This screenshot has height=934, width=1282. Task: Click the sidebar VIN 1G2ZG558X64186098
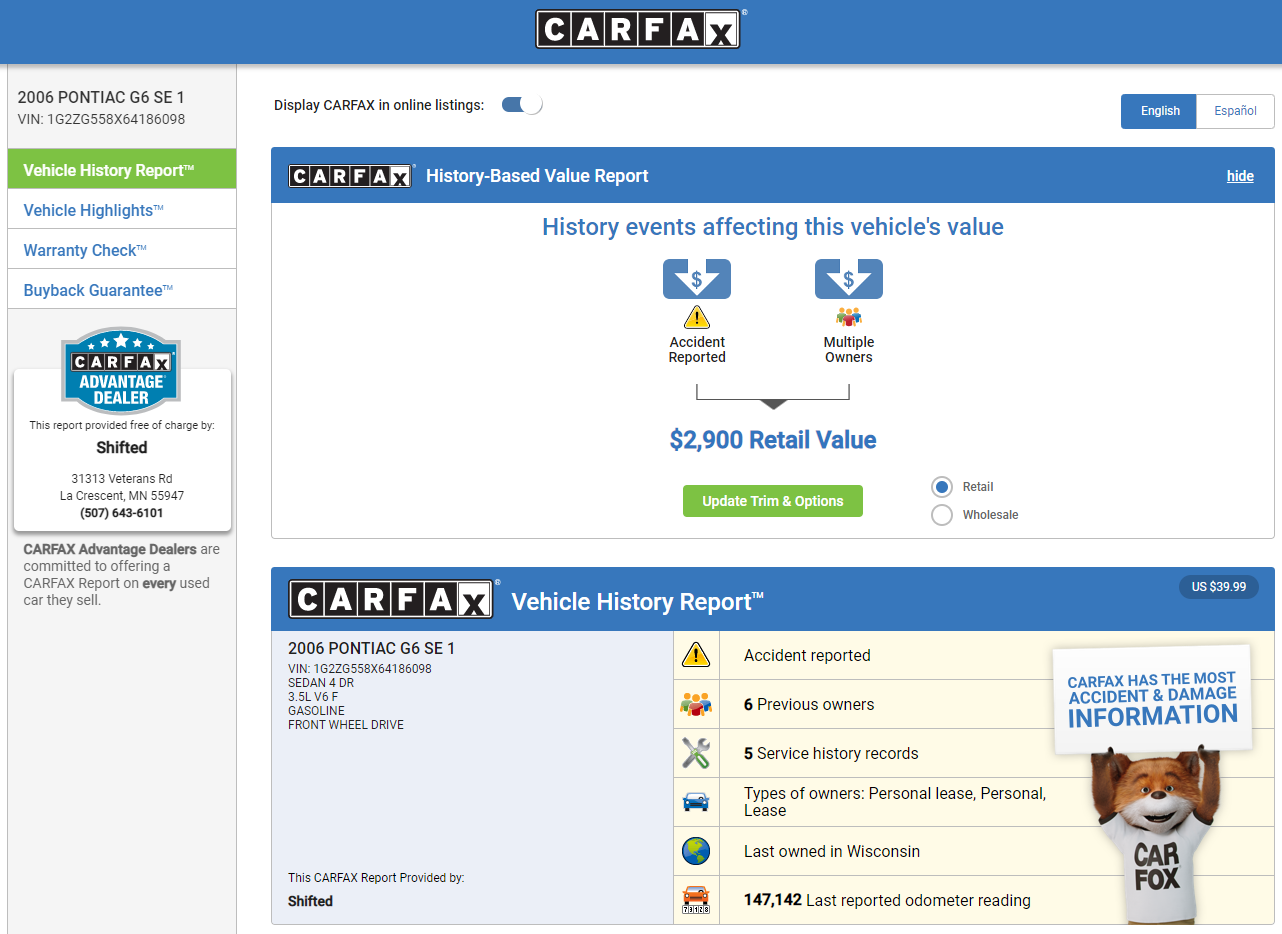click(x=101, y=119)
